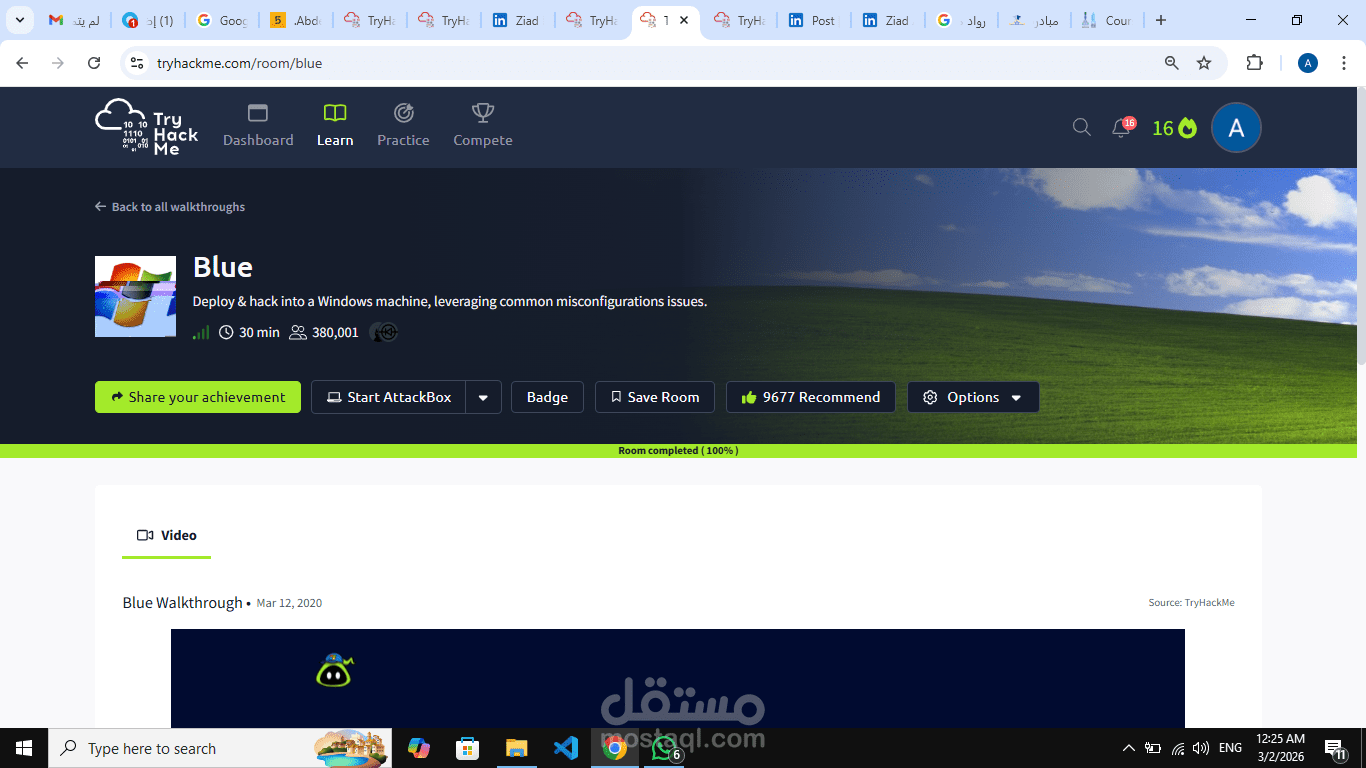Click Share your achievement button
1366x768 pixels.
point(198,397)
